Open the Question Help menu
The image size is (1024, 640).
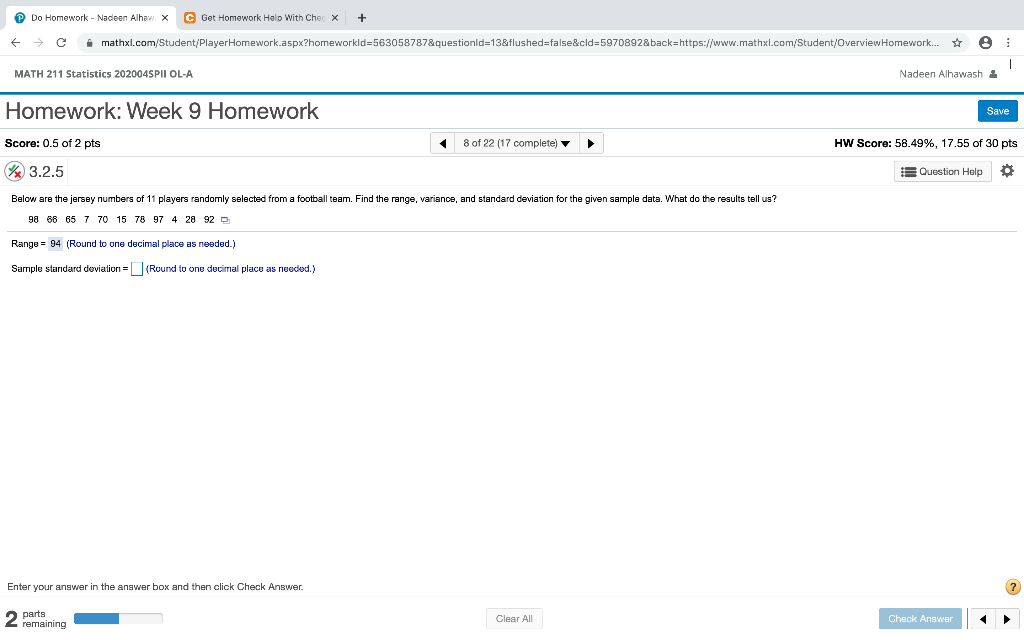941,171
